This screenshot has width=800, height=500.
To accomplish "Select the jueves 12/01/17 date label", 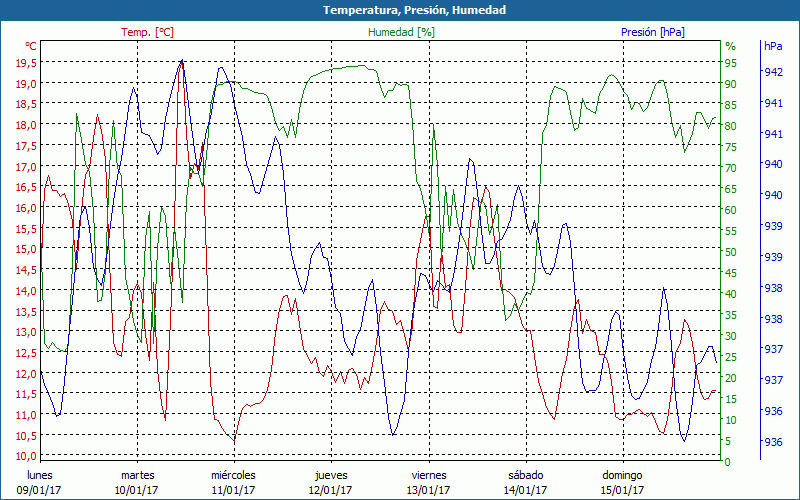I will point(330,482).
